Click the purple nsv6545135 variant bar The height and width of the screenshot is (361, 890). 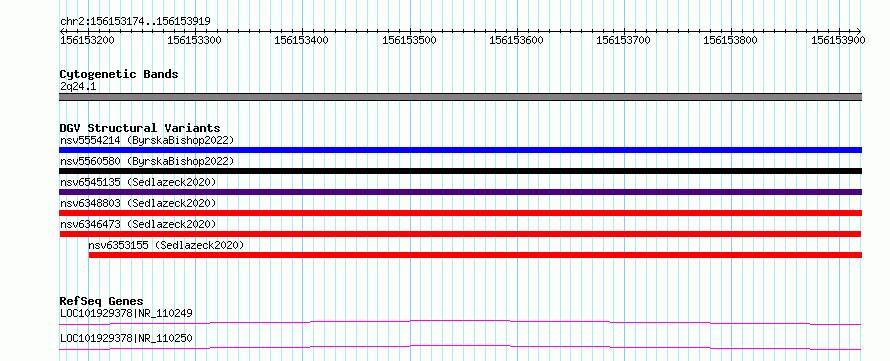click(460, 192)
